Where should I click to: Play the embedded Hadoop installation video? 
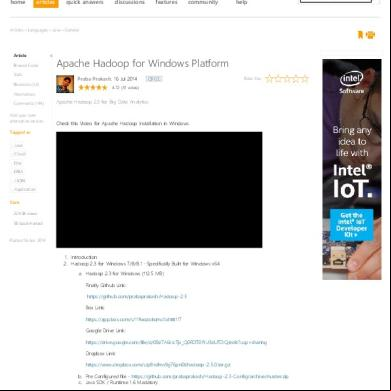[159, 190]
